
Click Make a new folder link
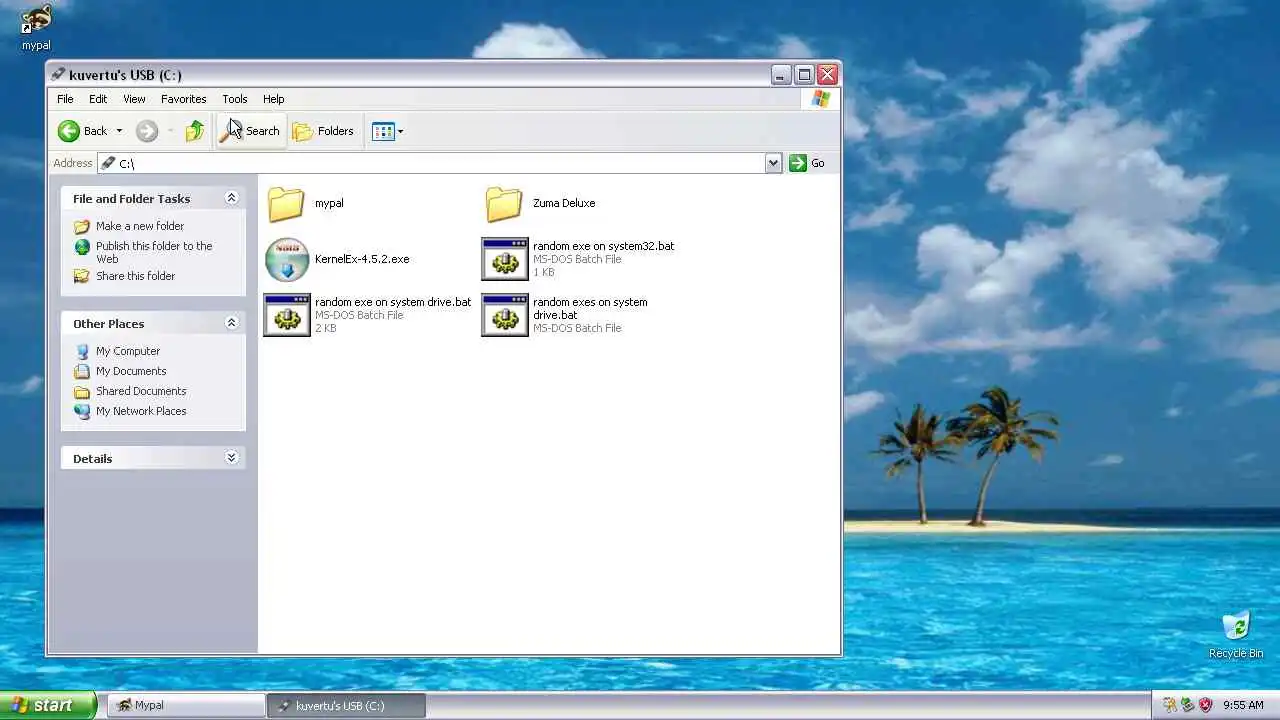click(x=140, y=226)
